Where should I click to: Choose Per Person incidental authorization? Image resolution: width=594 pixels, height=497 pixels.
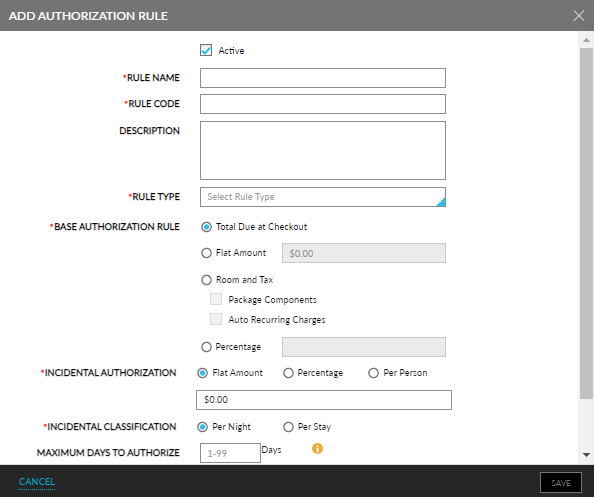[x=373, y=373]
